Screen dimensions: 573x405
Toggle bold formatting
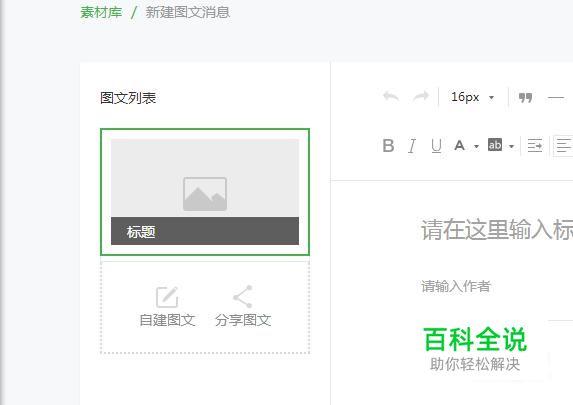click(x=388, y=145)
